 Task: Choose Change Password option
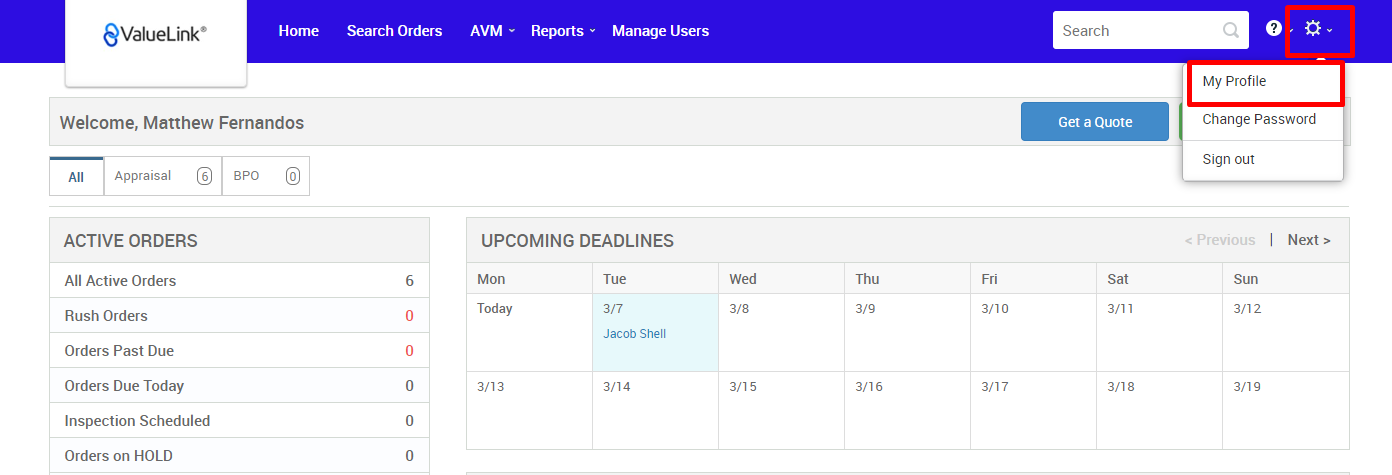[1258, 119]
